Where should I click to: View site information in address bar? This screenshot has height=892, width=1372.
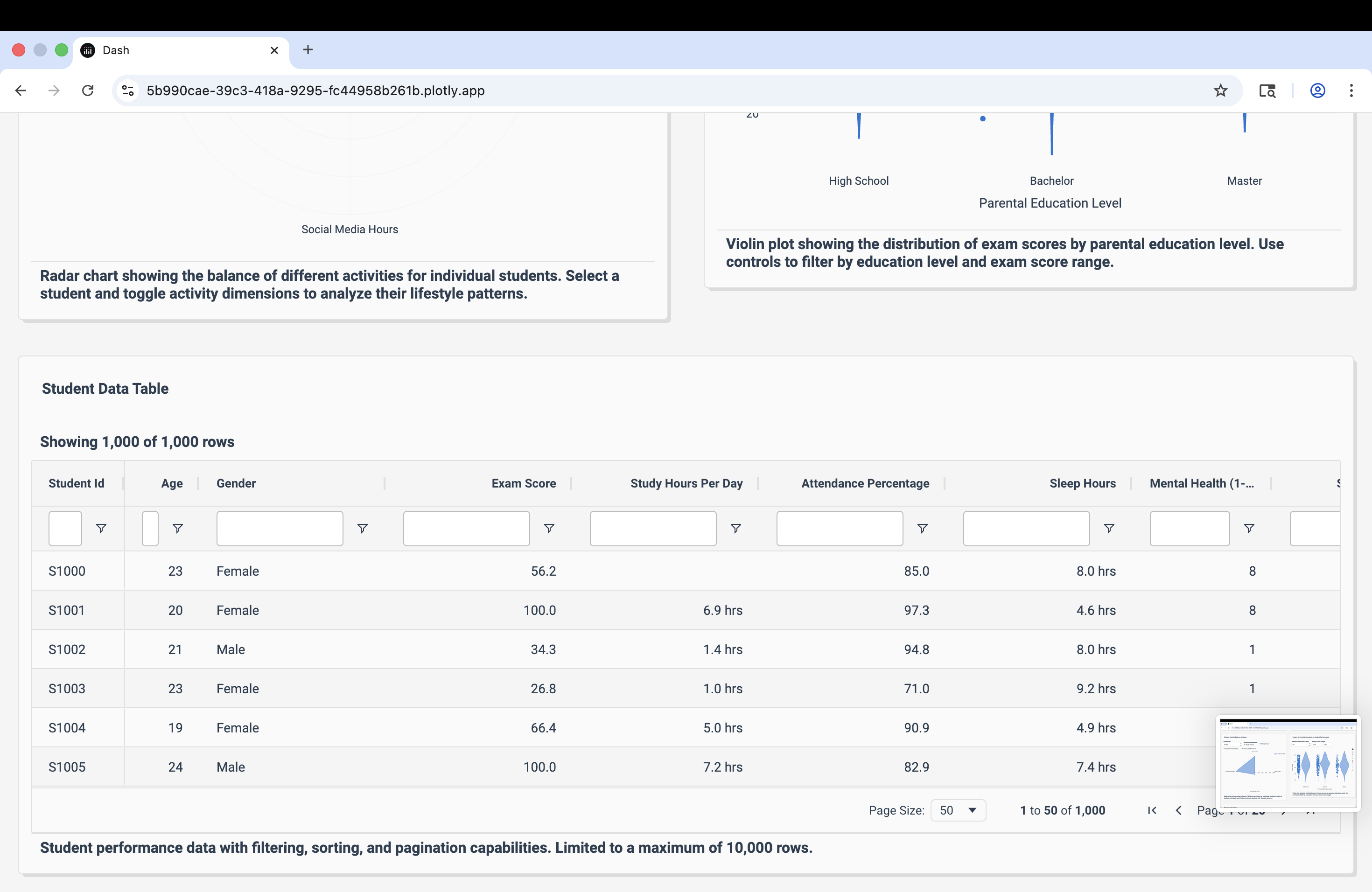(x=128, y=91)
